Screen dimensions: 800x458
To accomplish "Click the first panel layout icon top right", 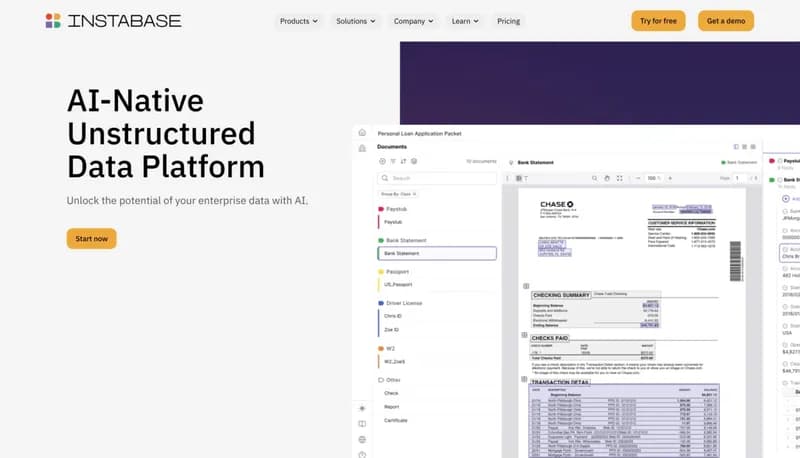I will point(736,147).
